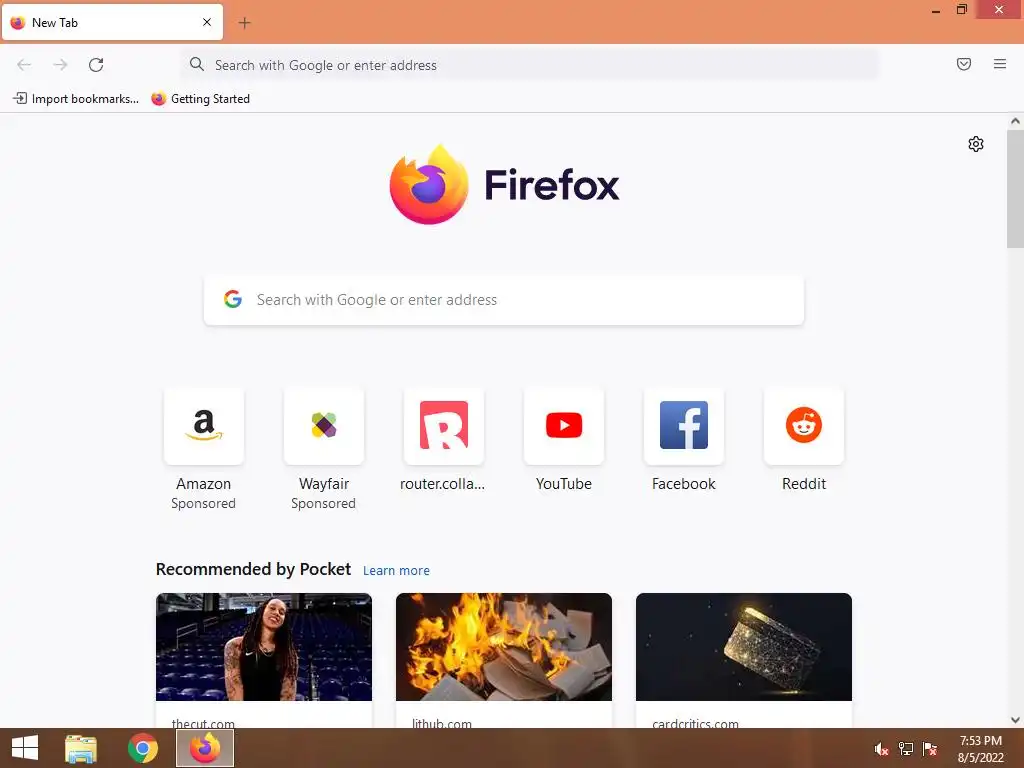
Task: Click the page personalize gear icon
Action: coord(976,144)
